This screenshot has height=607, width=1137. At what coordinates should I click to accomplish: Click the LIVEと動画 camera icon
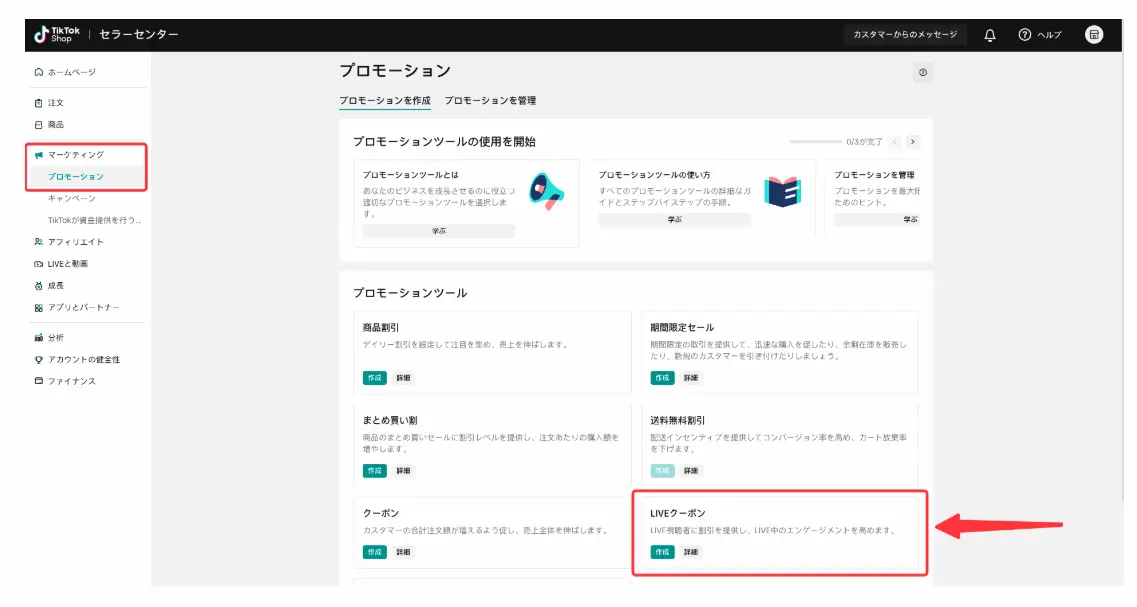(x=38, y=264)
